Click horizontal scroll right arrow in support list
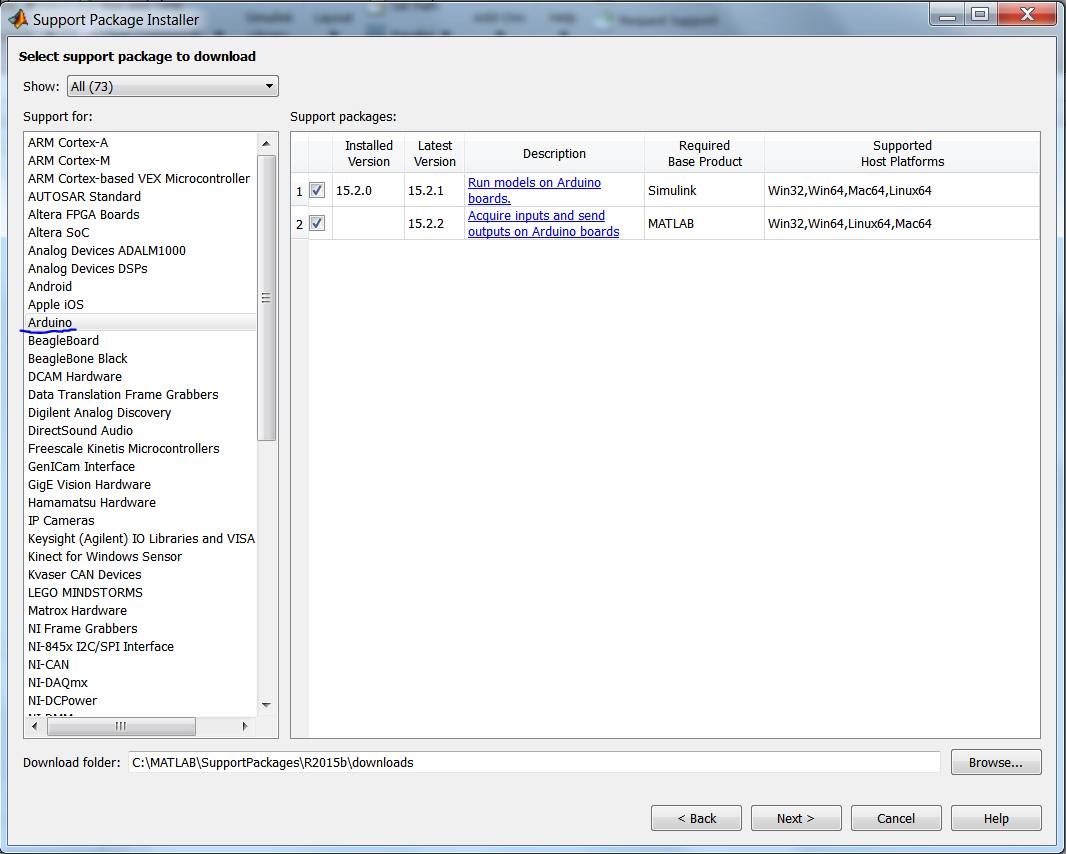Viewport: 1066px width, 854px height. [245, 726]
